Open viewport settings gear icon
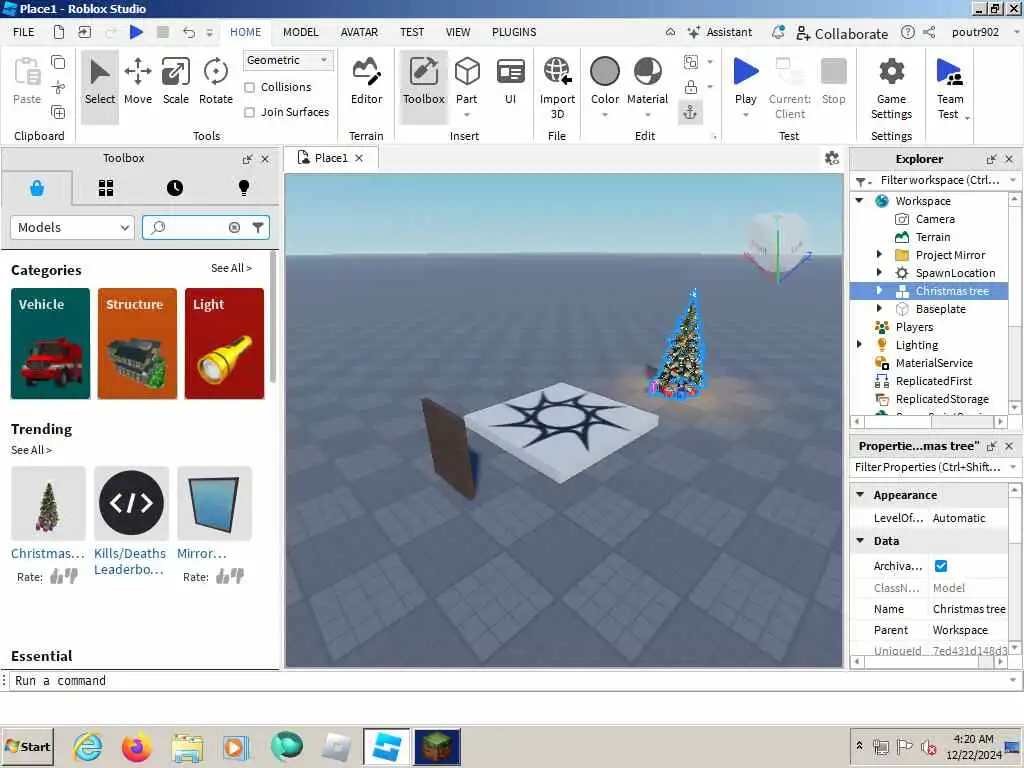The image size is (1024, 768). [831, 158]
